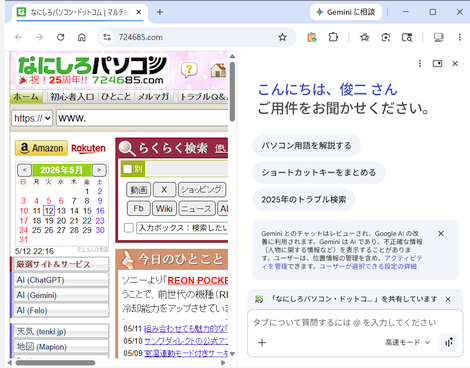Open the トラブルQ&A tab
The height and width of the screenshot is (368, 470).
203,97
